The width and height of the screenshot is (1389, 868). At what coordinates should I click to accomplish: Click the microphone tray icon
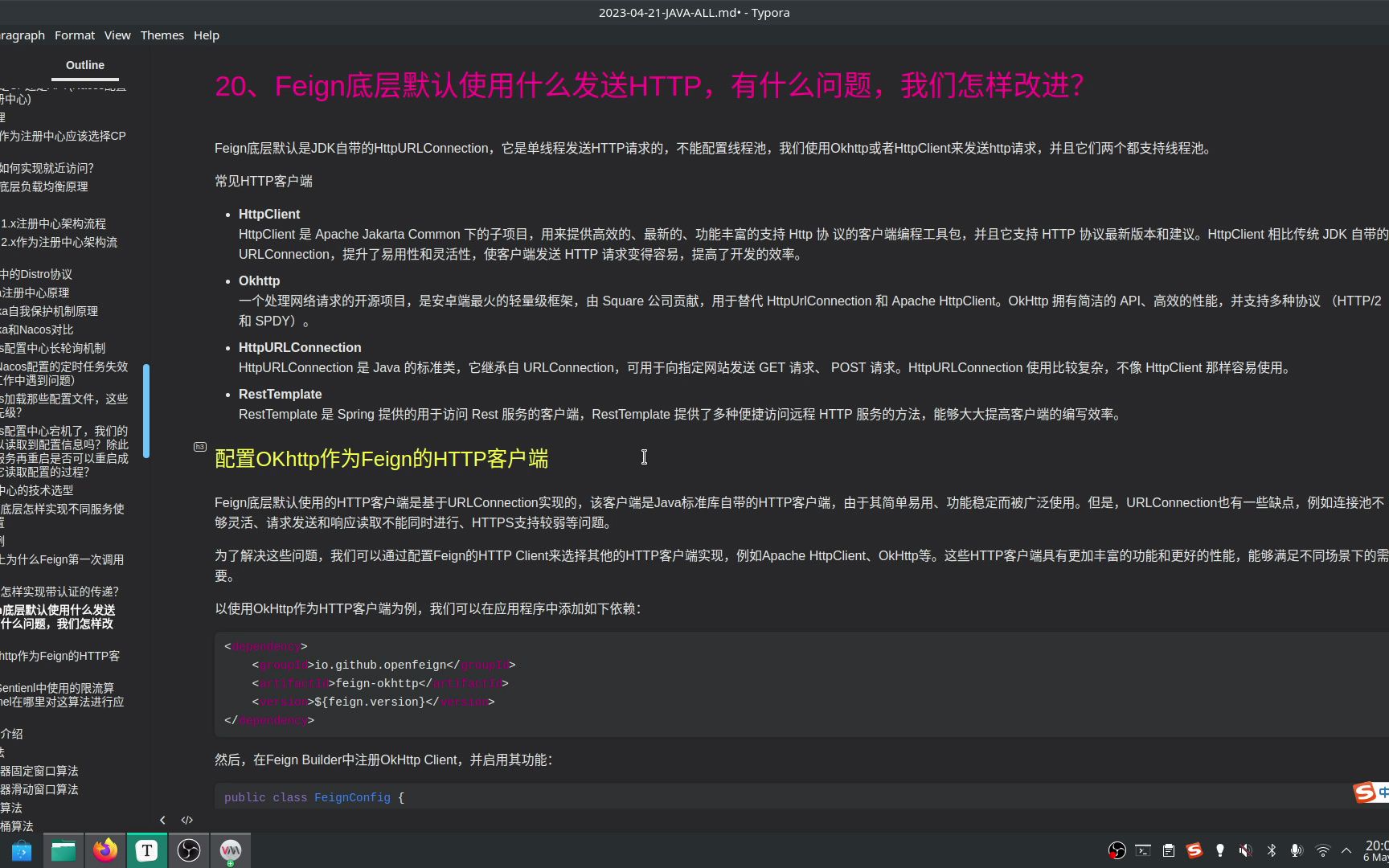click(1296, 850)
